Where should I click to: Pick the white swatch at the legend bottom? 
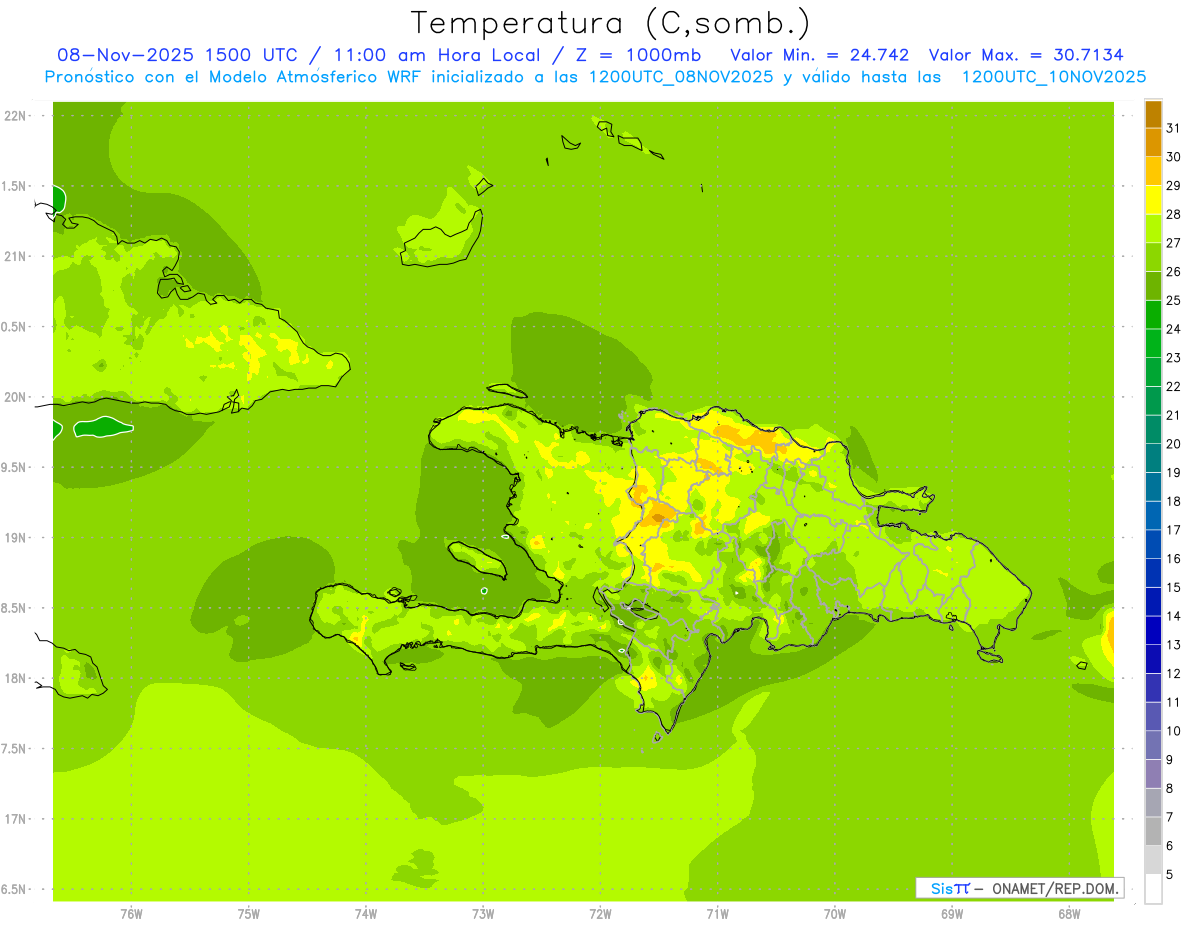pyautogui.click(x=1153, y=889)
